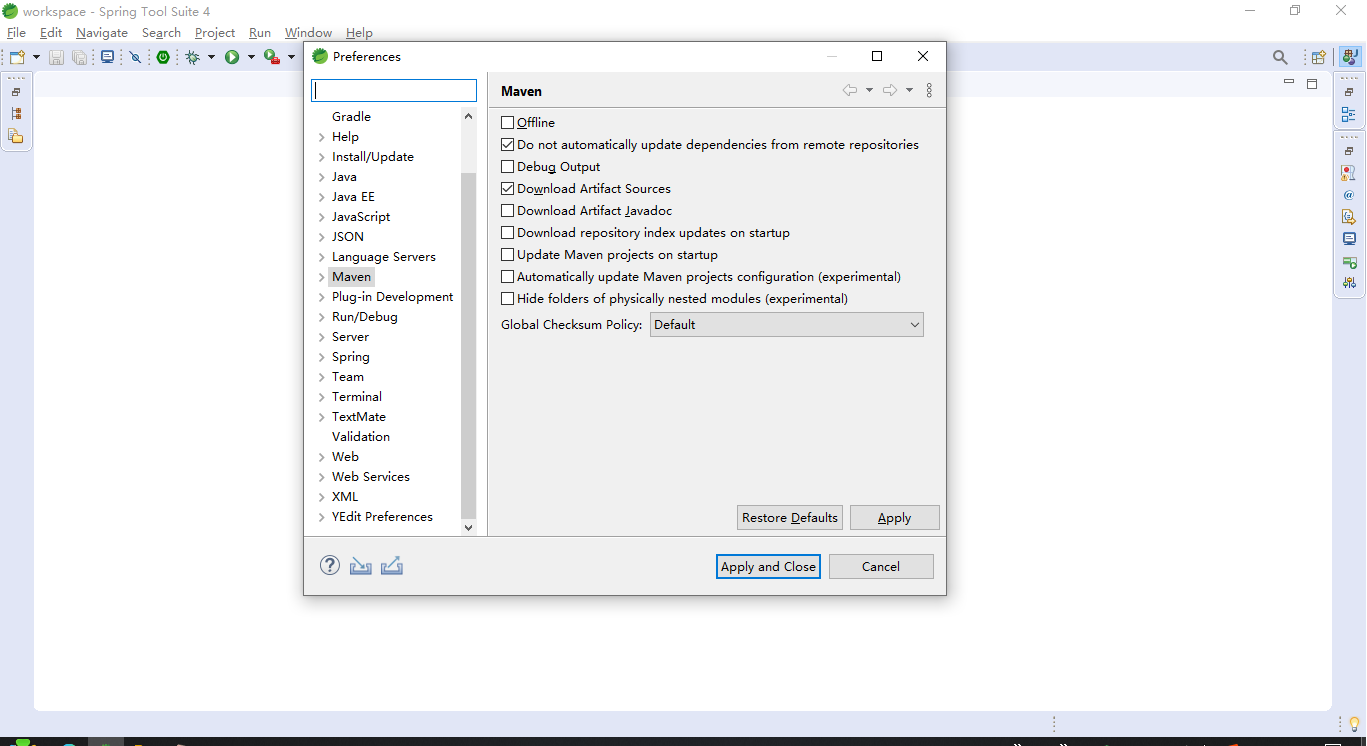Launch the Spring Boot Dashboard icon
The image size is (1367, 746).
(163, 57)
